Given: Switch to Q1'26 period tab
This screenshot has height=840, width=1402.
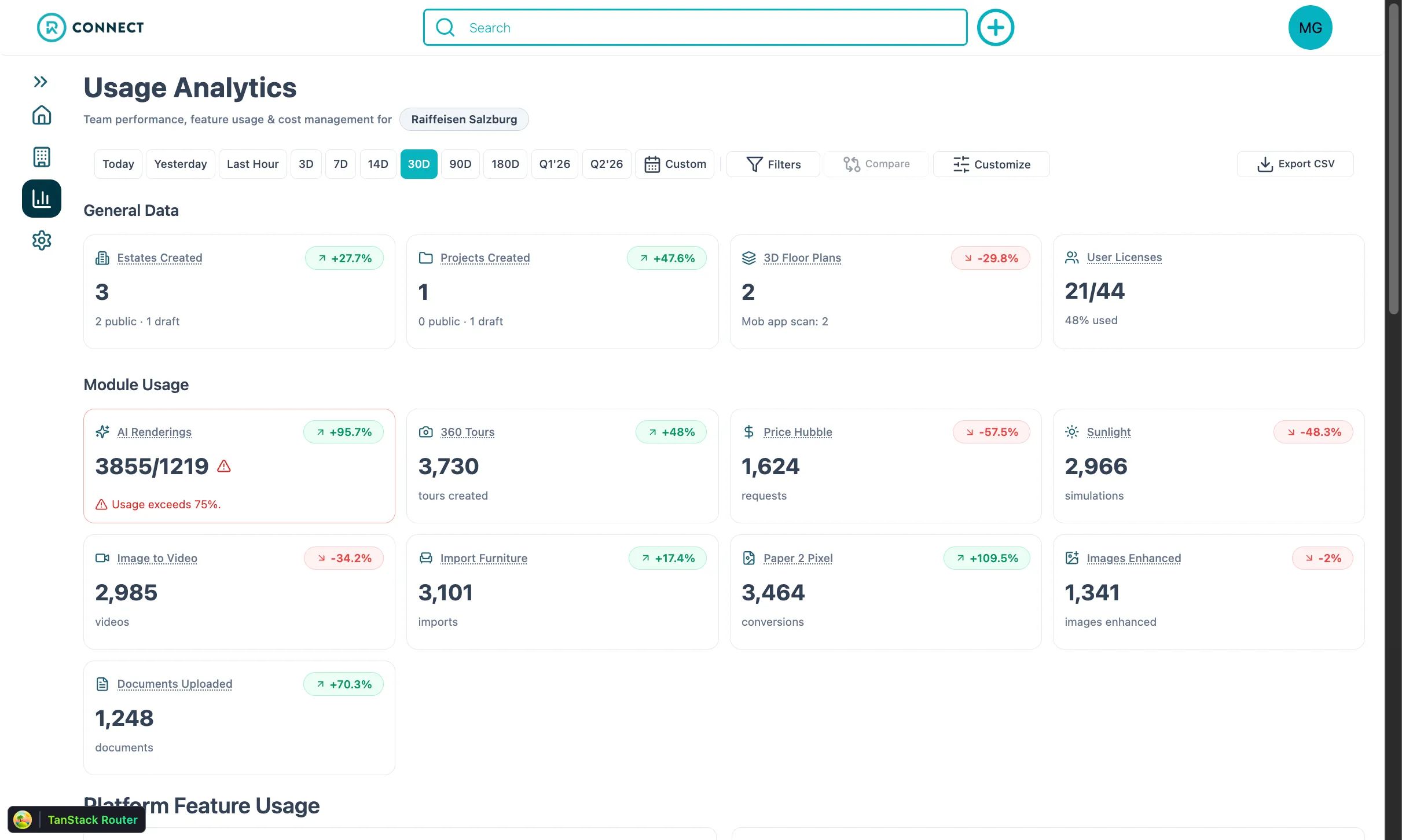Looking at the screenshot, I should 555,164.
